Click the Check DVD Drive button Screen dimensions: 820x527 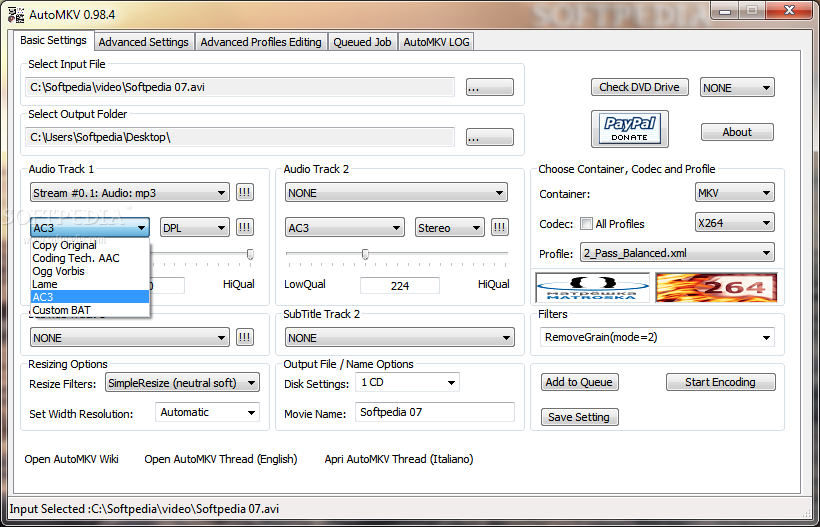[640, 87]
